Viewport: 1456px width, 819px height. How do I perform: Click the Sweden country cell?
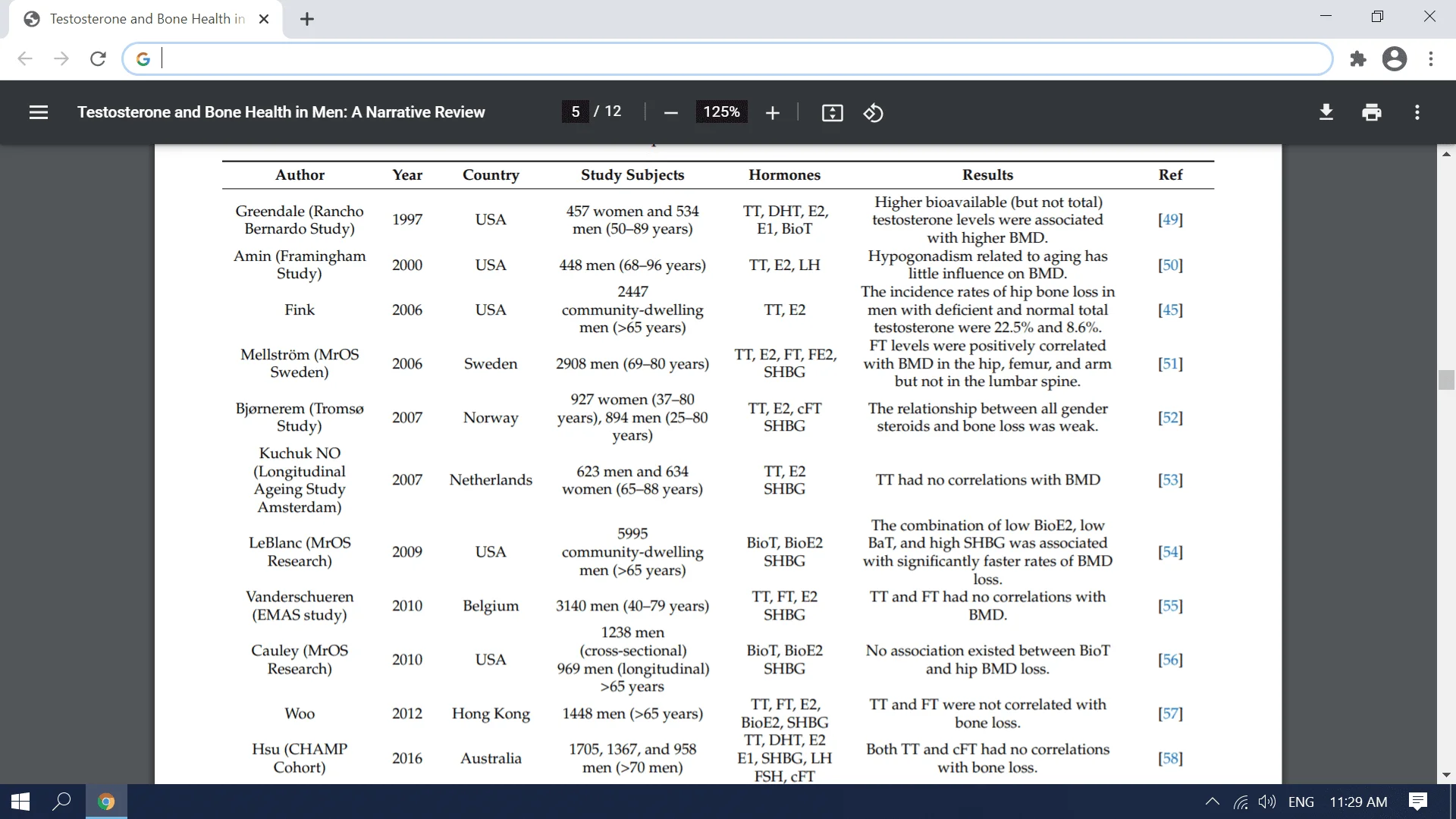[x=491, y=363]
